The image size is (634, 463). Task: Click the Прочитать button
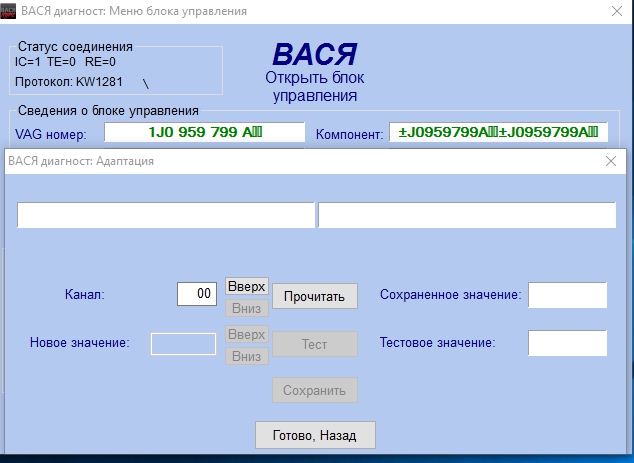[x=314, y=296]
